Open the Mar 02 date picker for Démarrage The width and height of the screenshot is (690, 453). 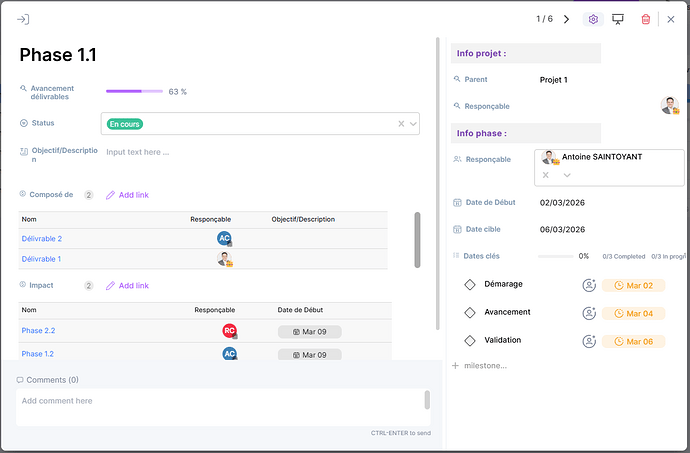point(634,285)
